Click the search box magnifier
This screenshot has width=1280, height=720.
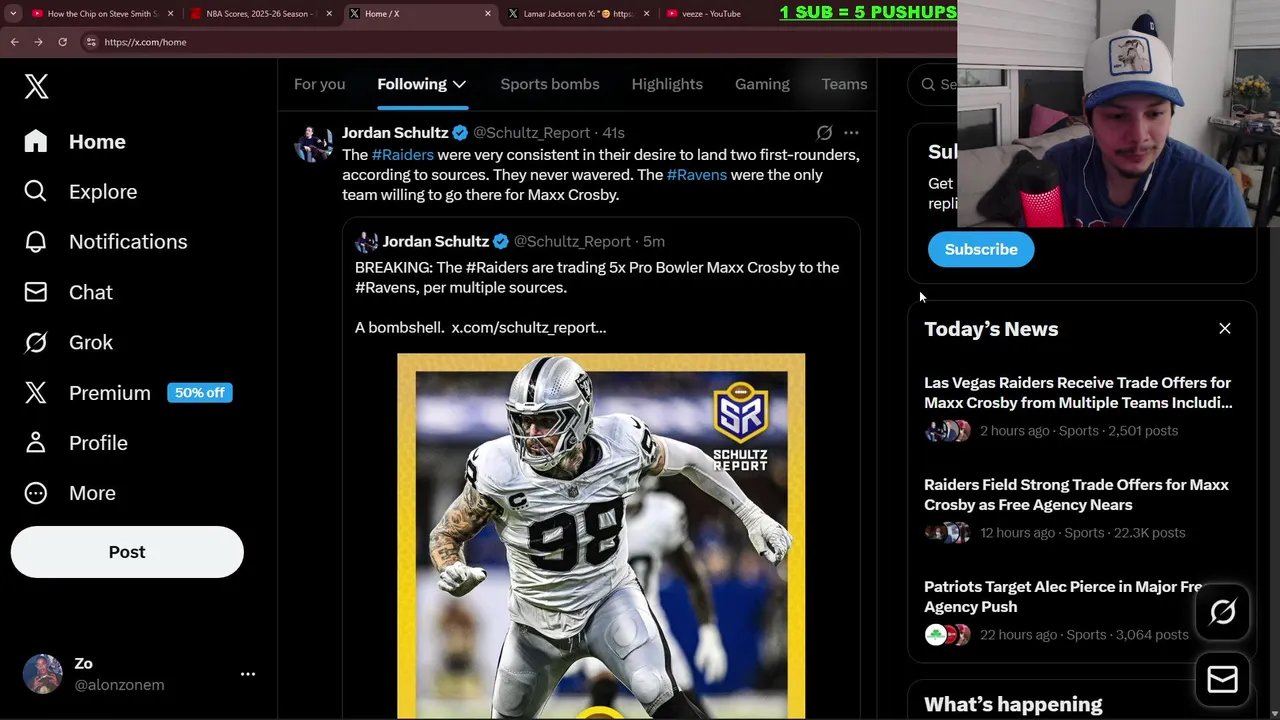(928, 85)
